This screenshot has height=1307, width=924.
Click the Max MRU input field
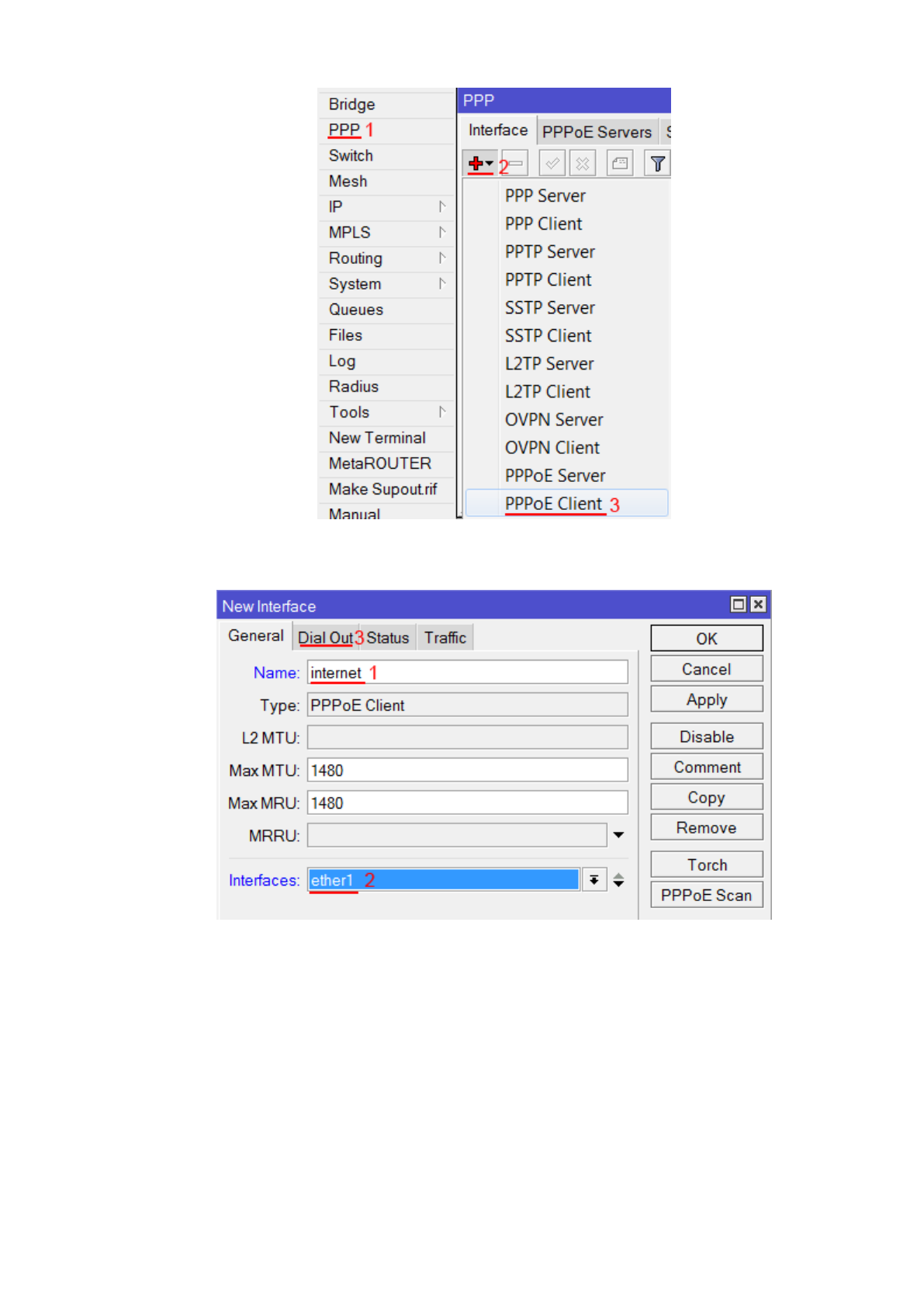pos(468,803)
